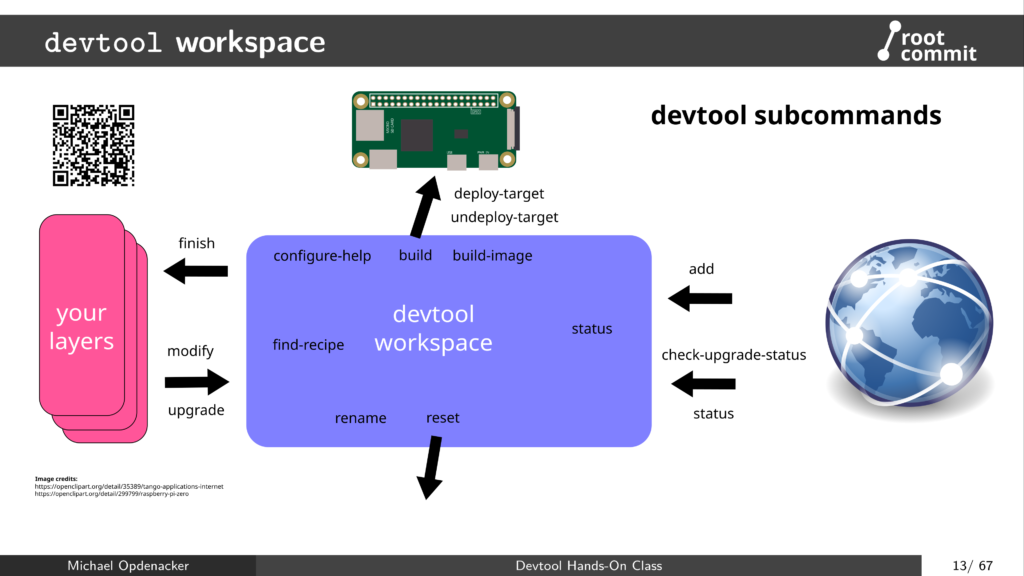Viewport: 1024px width, 576px height.
Task: Click the configure-help label
Action: [x=322, y=255]
